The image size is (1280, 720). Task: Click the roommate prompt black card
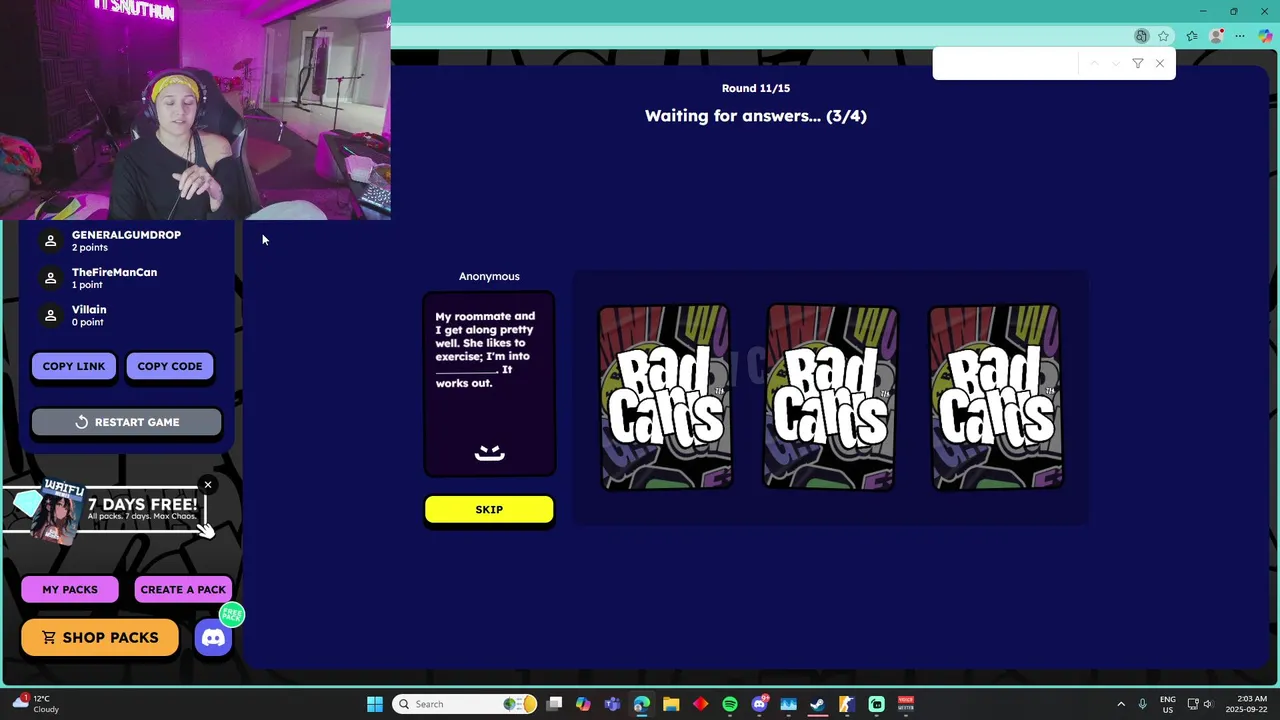[489, 384]
